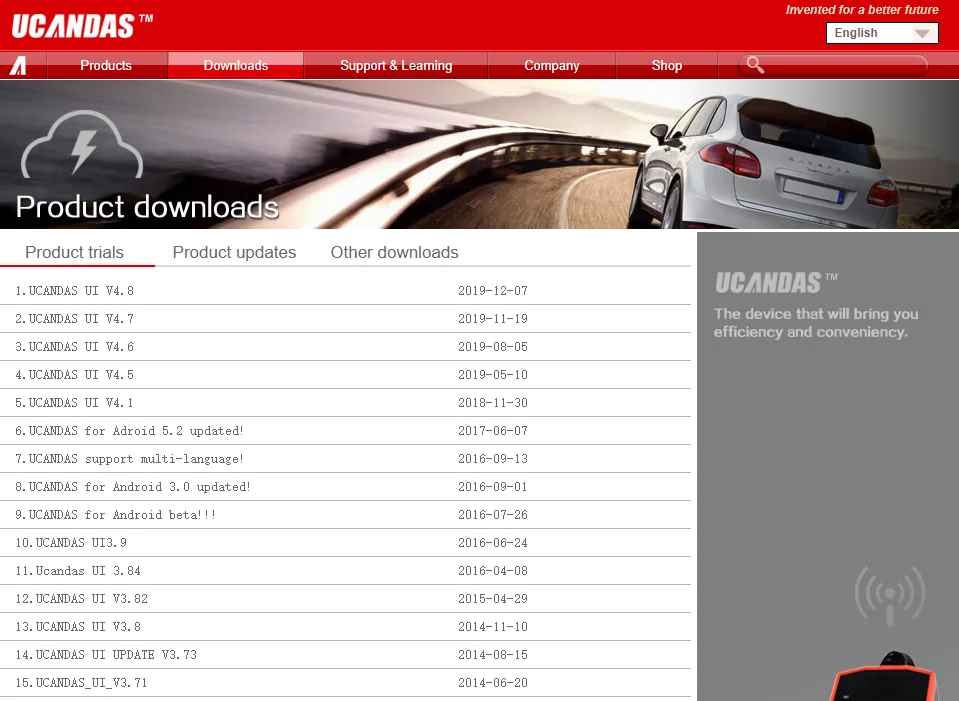
Task: Open the UCANDAS UI V4.7 download
Action: point(75,319)
